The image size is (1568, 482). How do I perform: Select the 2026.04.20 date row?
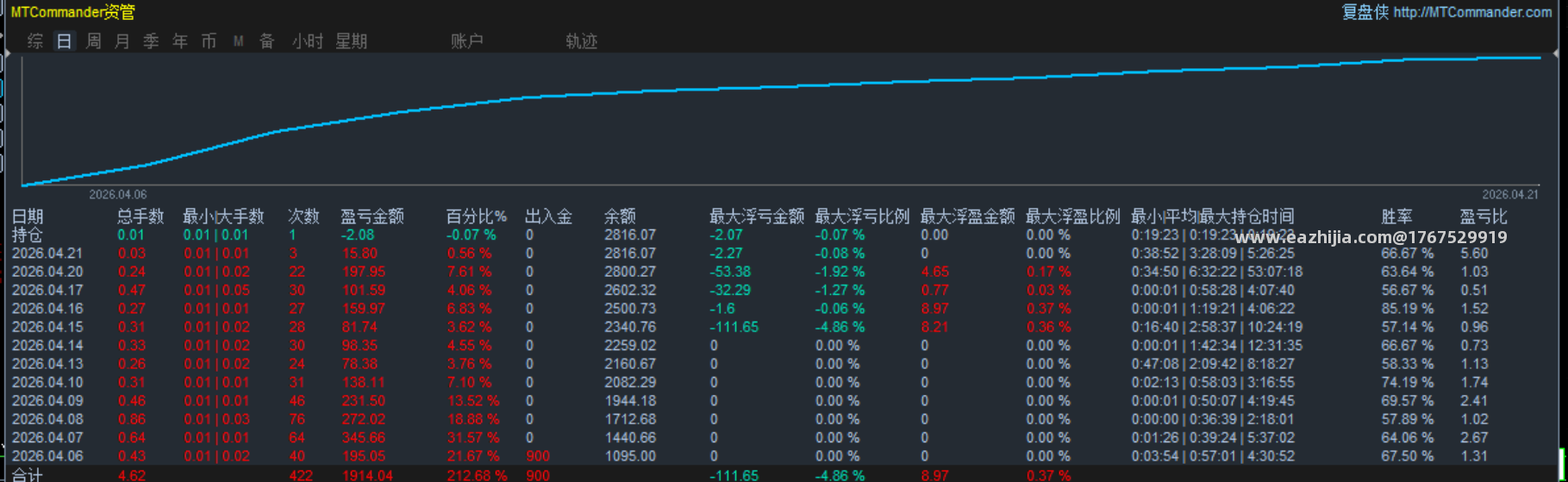(47, 272)
